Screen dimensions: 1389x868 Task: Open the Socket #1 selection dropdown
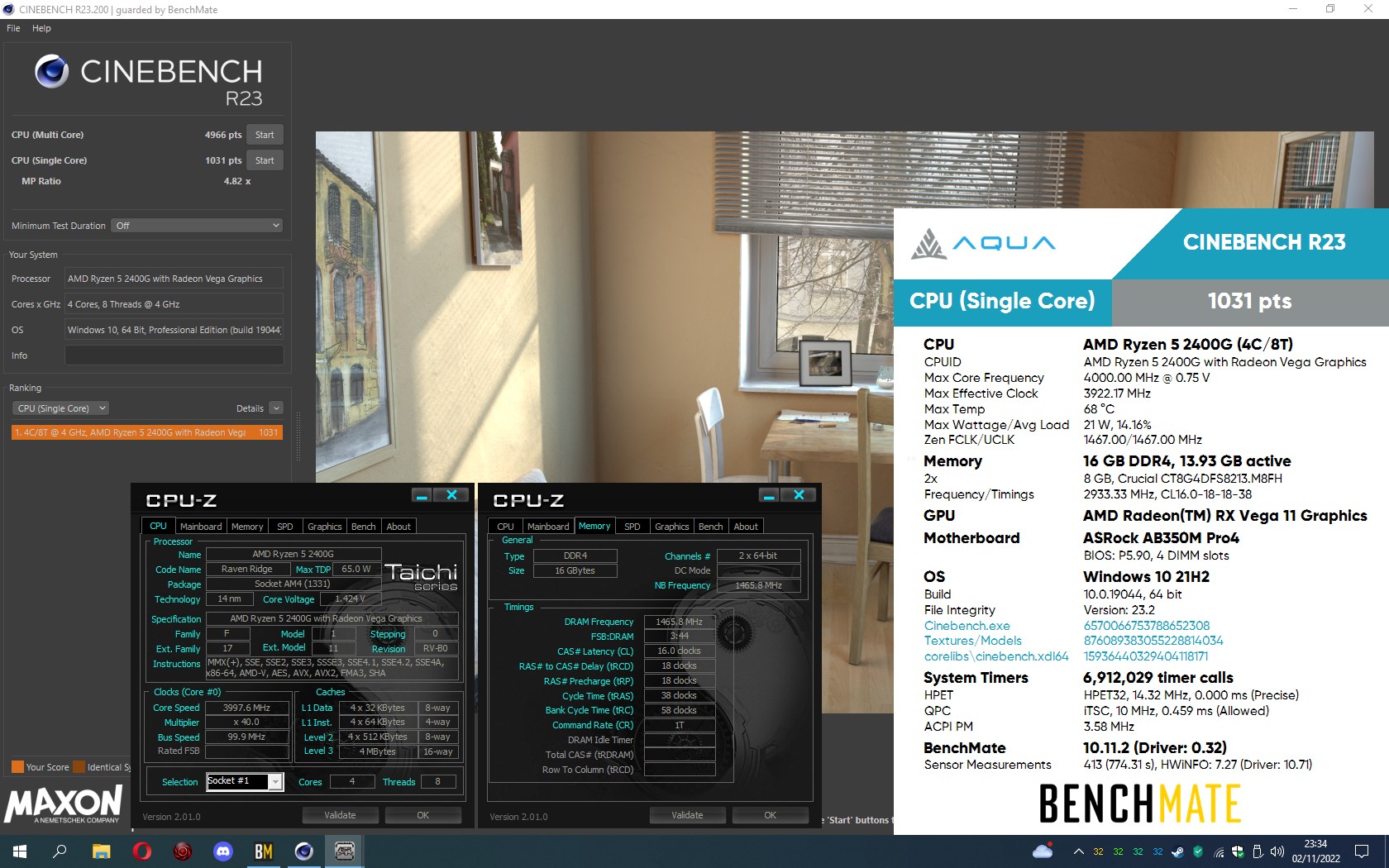pos(245,781)
